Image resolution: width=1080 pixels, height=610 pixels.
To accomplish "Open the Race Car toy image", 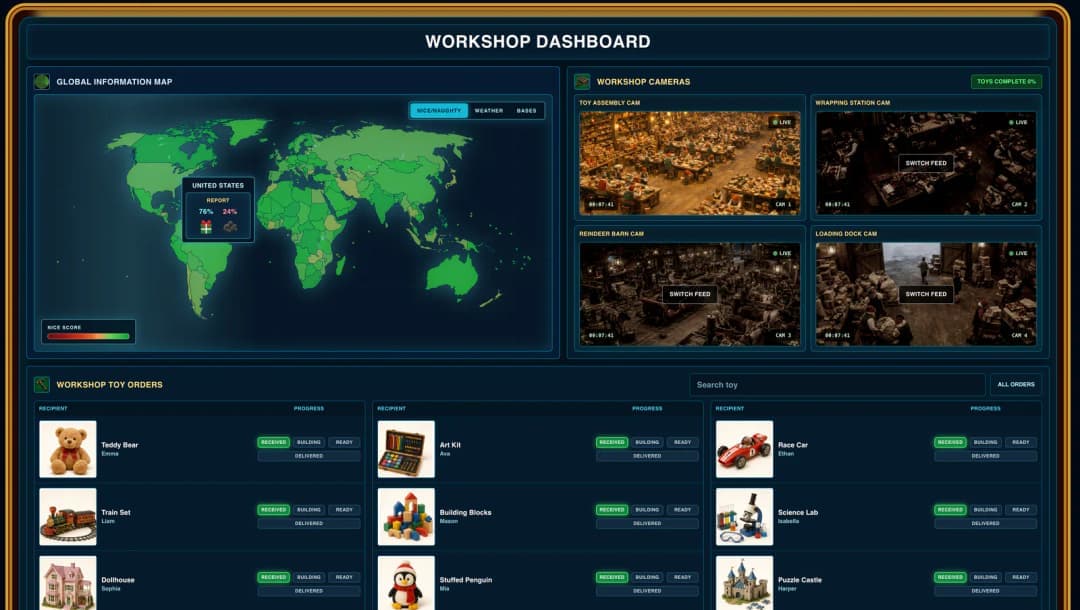I will point(745,449).
